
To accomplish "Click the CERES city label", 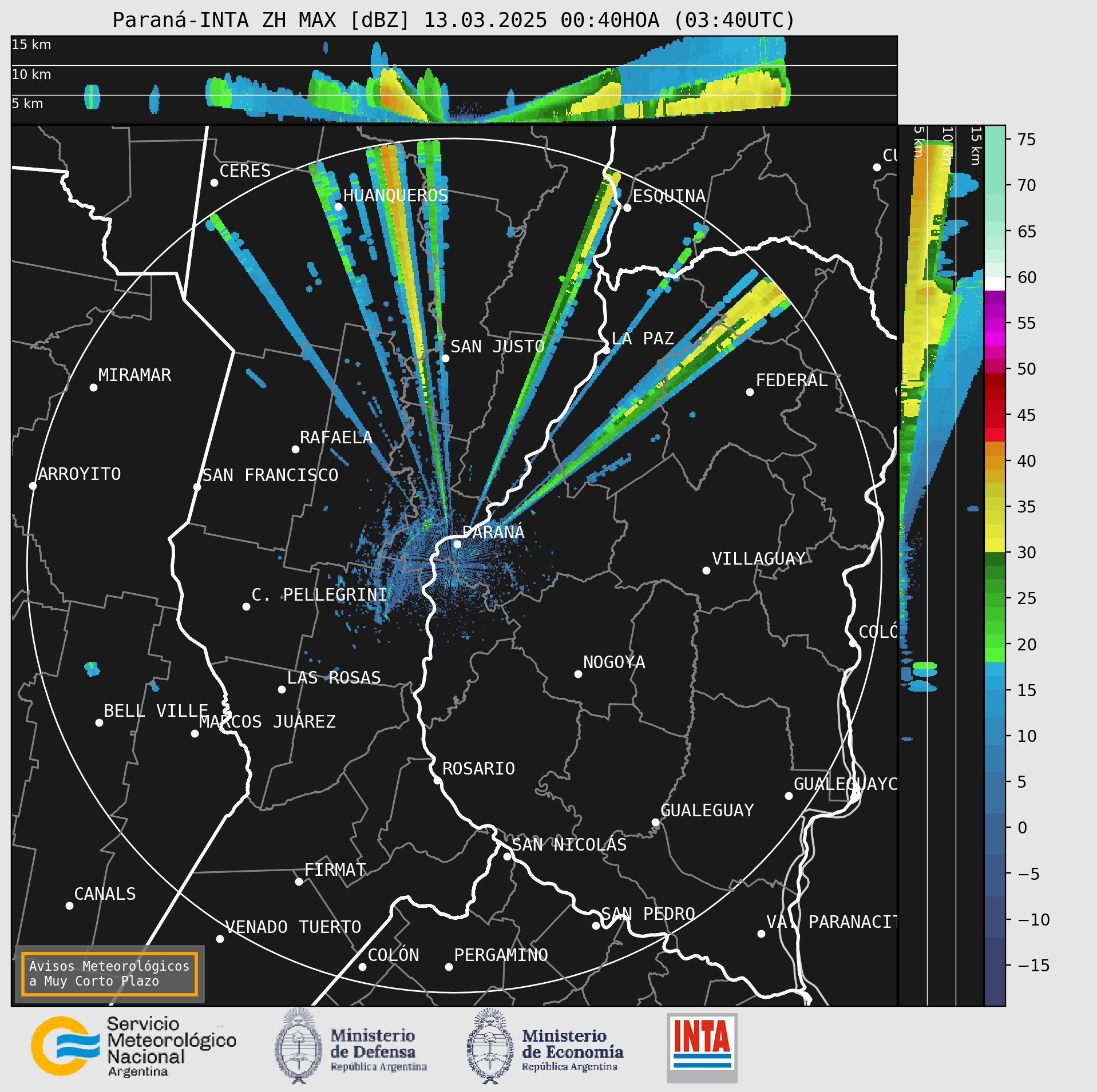I will coord(245,170).
